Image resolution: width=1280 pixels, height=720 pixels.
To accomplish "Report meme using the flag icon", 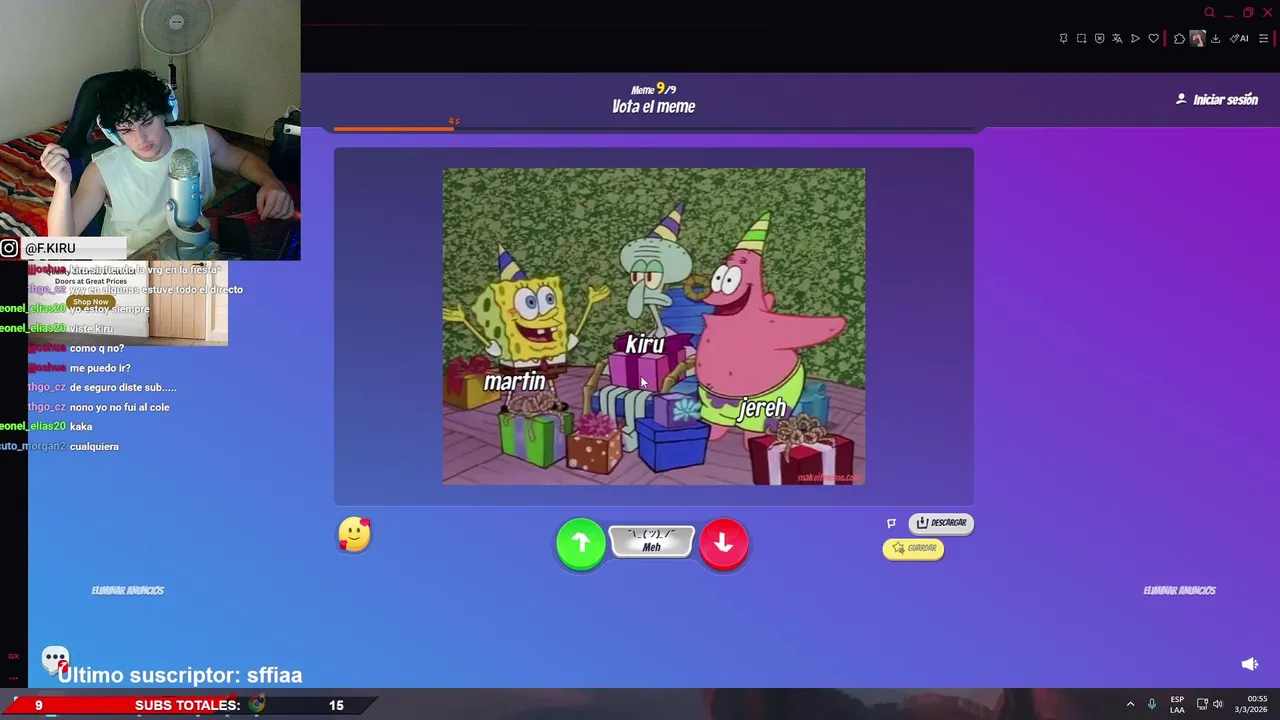I will click(x=891, y=523).
